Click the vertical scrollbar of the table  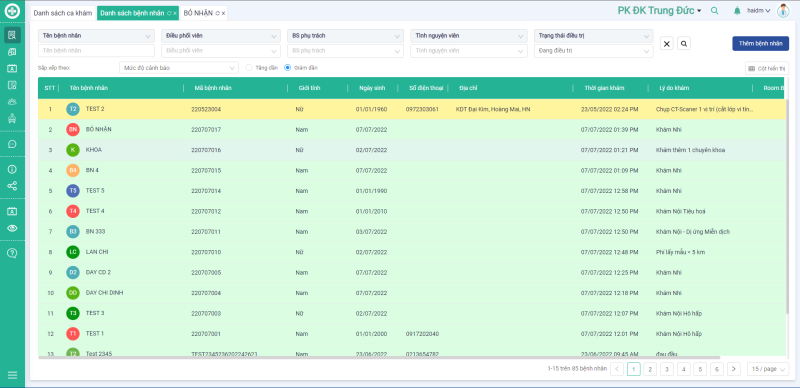pyautogui.click(x=788, y=206)
